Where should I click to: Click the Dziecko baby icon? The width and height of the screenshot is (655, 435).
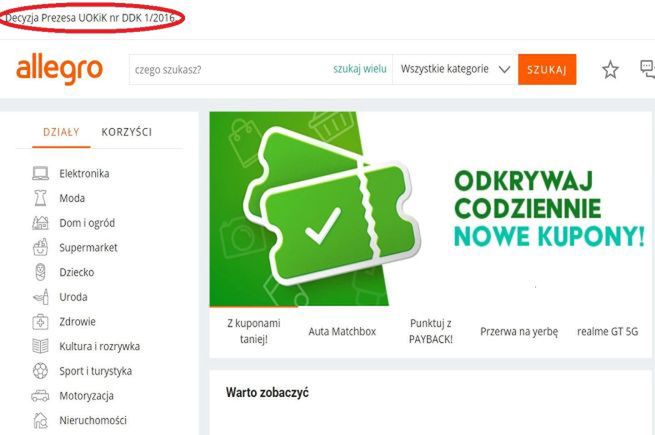pos(41,272)
